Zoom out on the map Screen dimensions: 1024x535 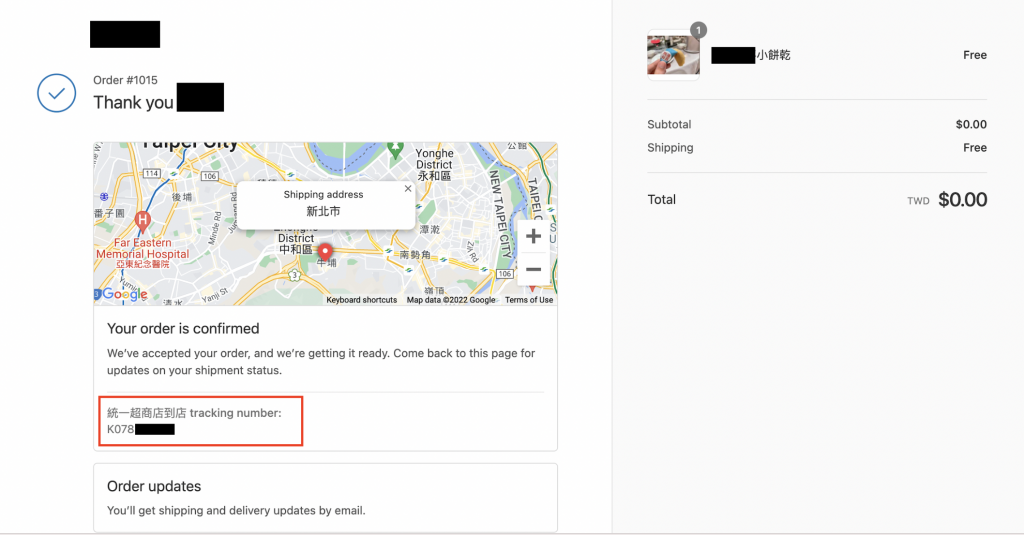[x=533, y=269]
